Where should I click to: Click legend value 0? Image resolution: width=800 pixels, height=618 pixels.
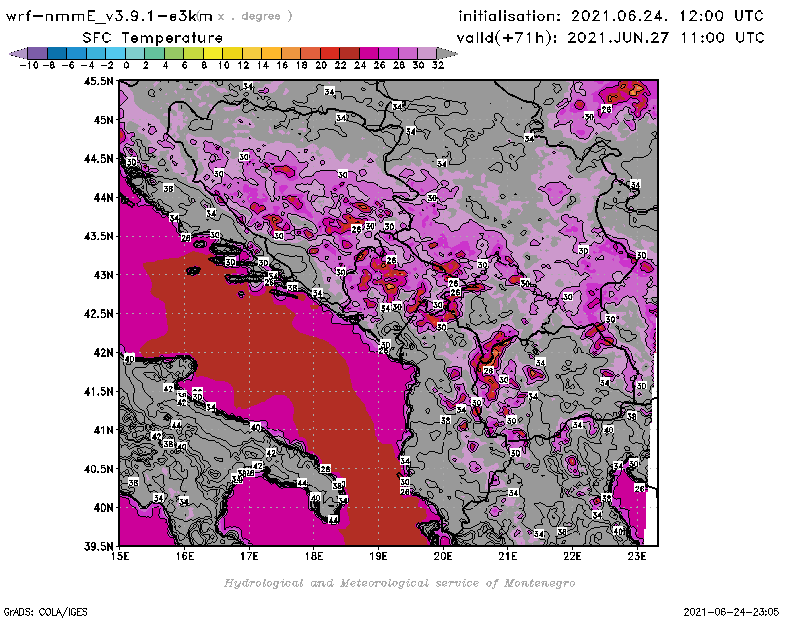pyautogui.click(x=126, y=65)
